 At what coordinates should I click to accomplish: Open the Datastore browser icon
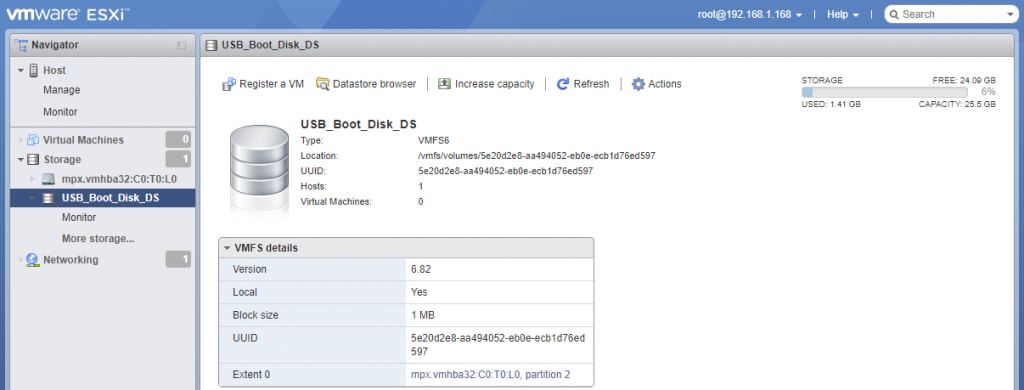(323, 84)
